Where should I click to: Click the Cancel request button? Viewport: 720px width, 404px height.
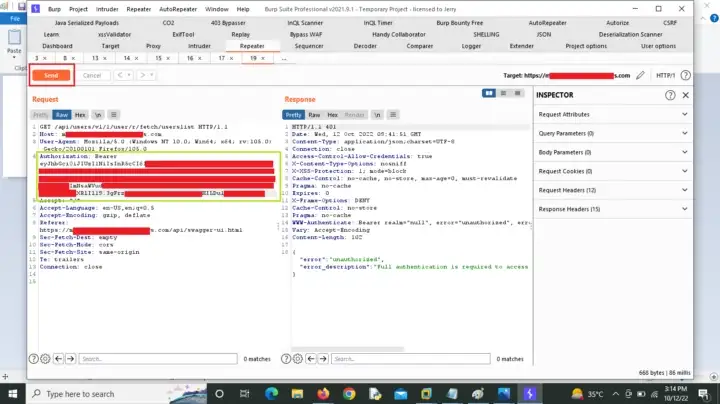(x=91, y=75)
